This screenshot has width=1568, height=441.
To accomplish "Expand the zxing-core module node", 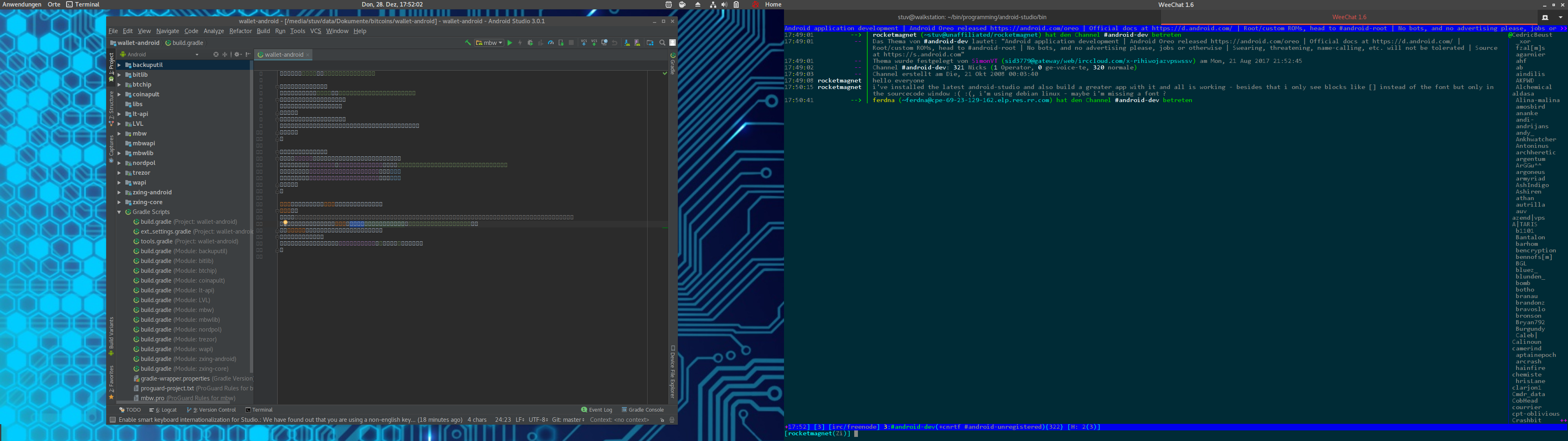I will 119,202.
